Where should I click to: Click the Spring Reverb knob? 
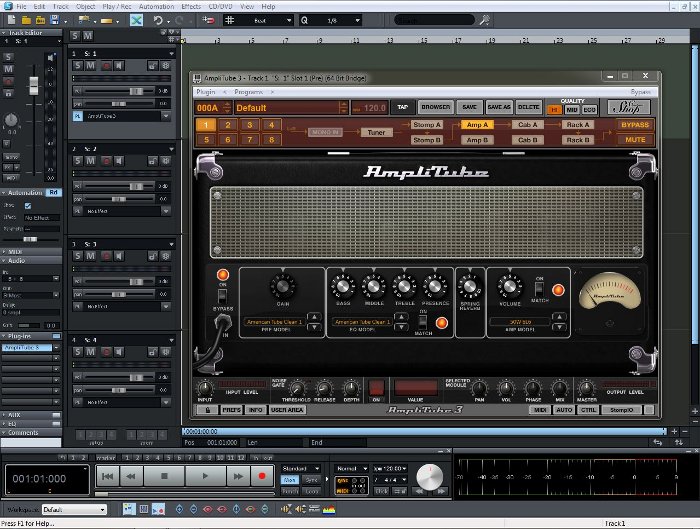point(470,286)
